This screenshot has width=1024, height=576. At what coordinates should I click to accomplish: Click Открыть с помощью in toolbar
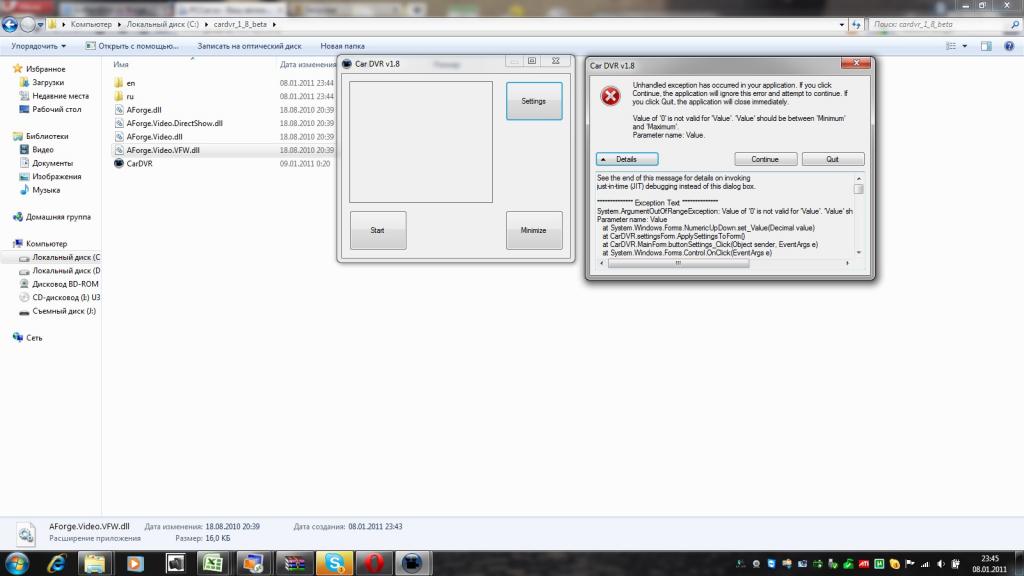click(x=132, y=46)
